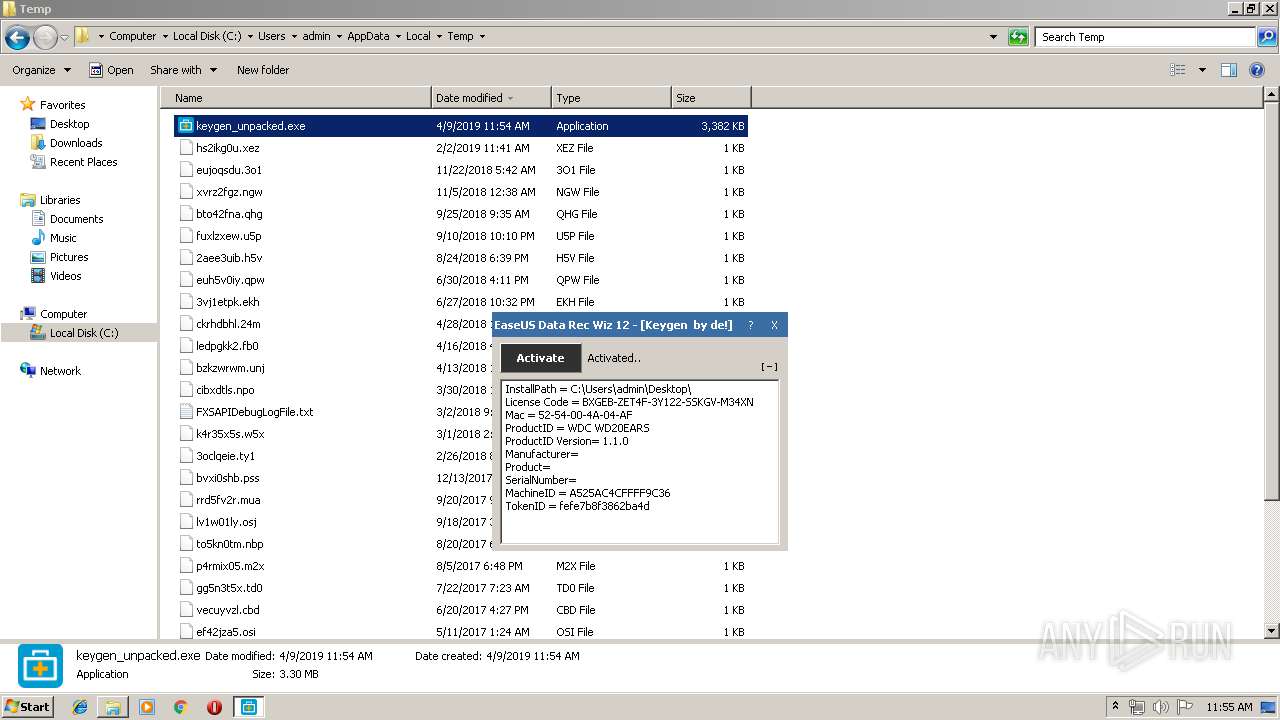The image size is (1280, 720).
Task: Open Pictures library
Action: (69, 257)
